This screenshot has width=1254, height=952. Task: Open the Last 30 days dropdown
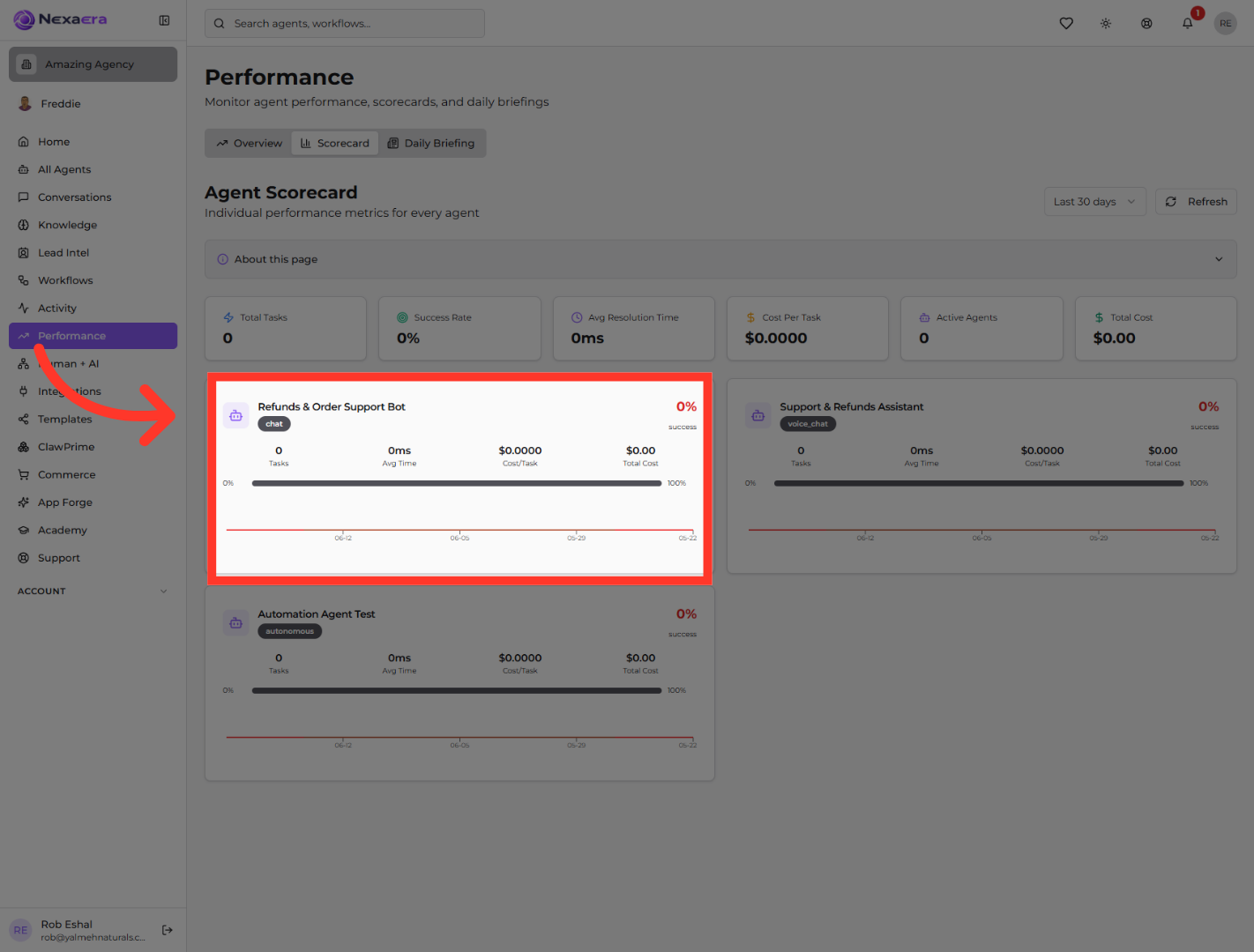coord(1094,202)
